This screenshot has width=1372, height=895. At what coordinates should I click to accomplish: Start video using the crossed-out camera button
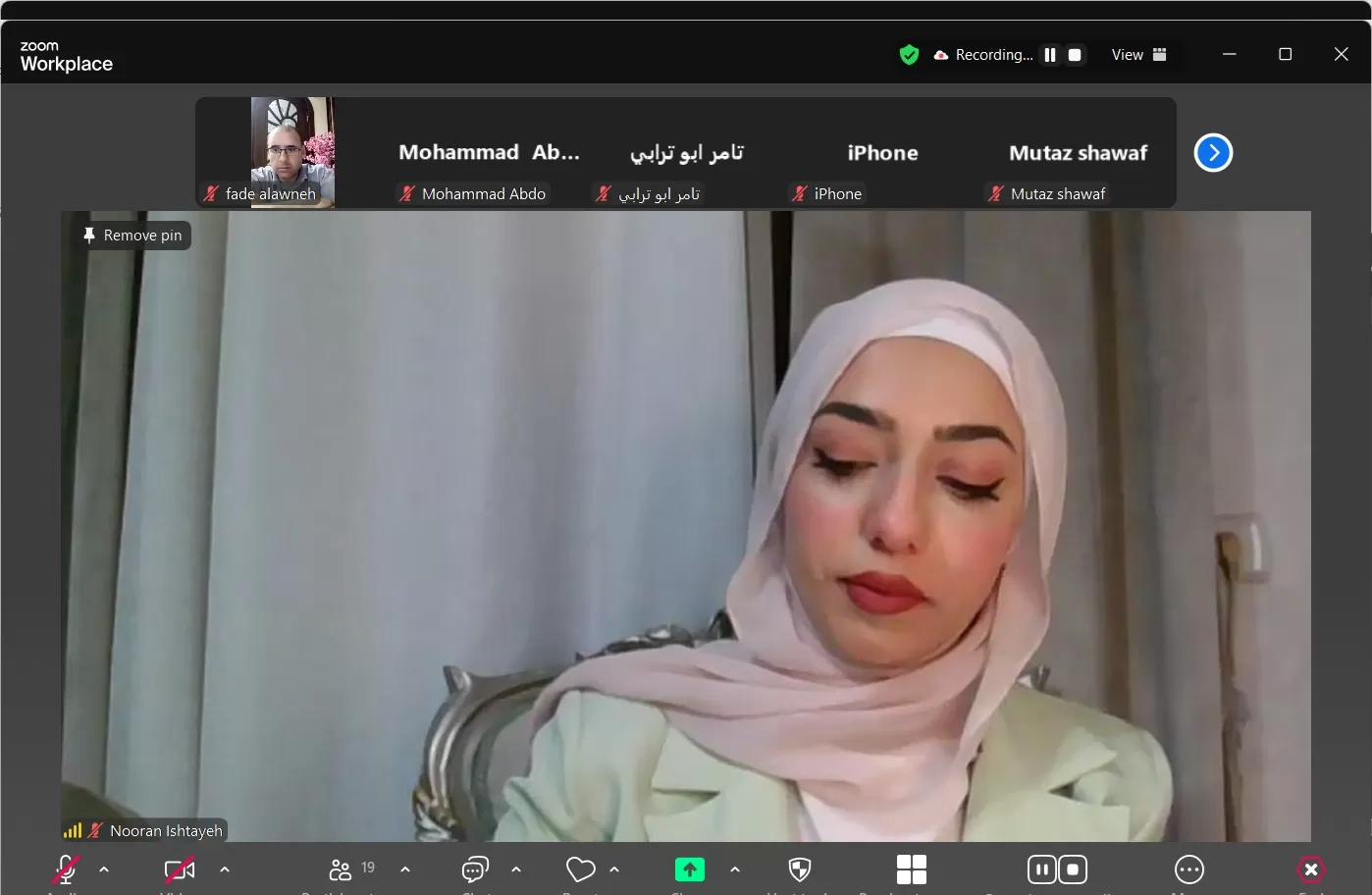(x=180, y=869)
